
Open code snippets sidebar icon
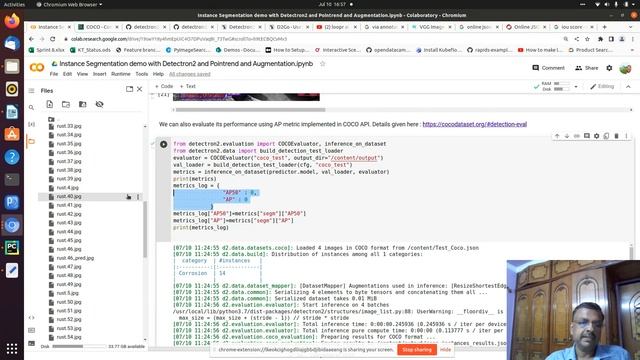point(31,318)
